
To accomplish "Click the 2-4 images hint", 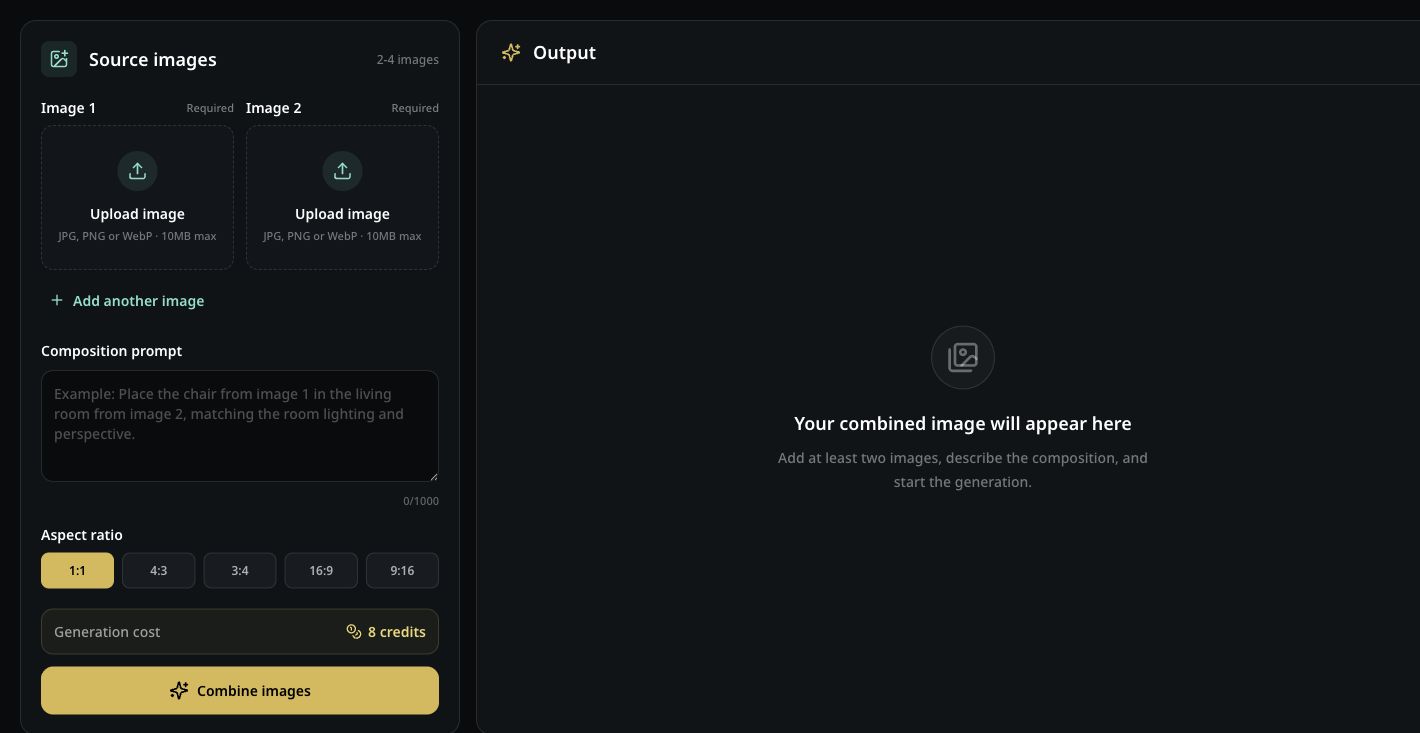I will click(407, 60).
